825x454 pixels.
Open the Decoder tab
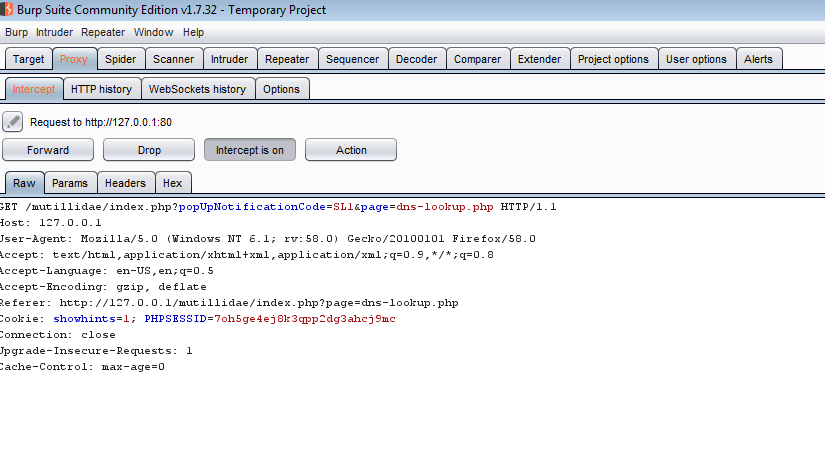pos(416,59)
